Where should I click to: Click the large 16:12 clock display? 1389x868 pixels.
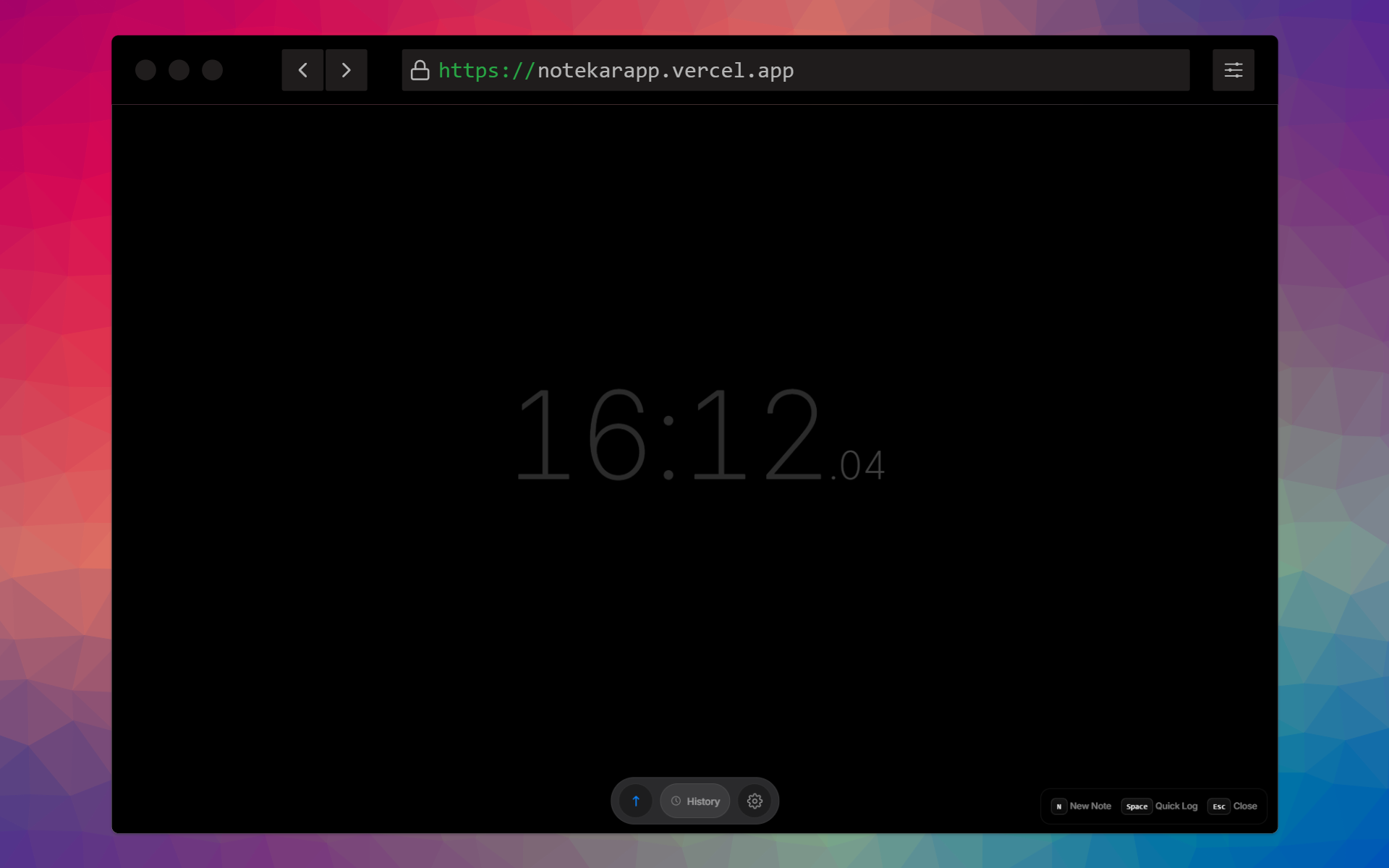coord(669,434)
